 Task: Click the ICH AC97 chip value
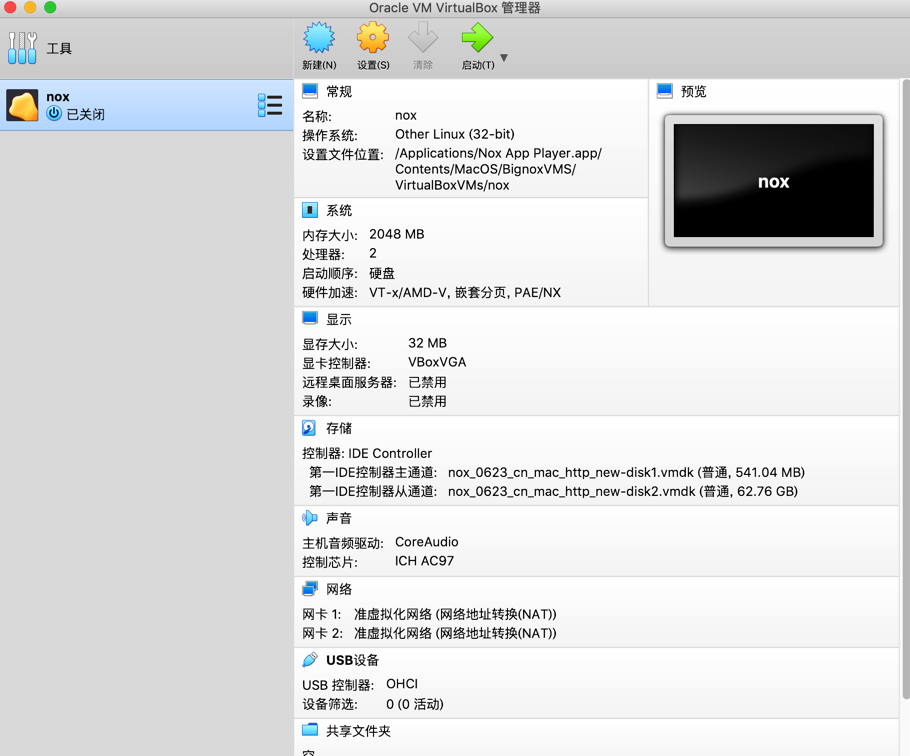pos(424,561)
